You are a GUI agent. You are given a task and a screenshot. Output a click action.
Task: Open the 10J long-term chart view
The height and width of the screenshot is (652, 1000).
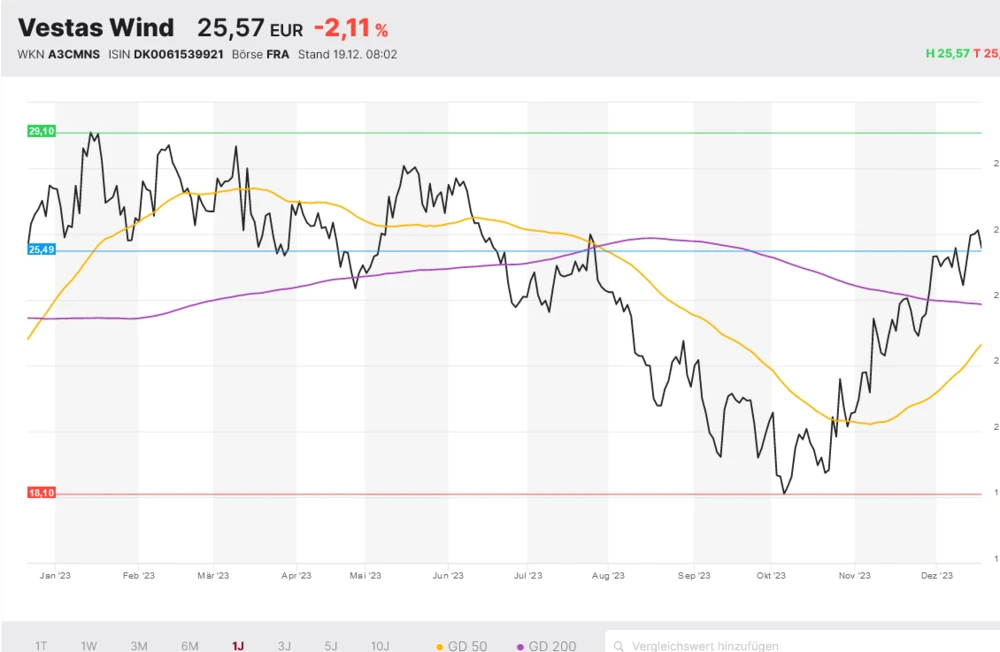[x=379, y=646]
